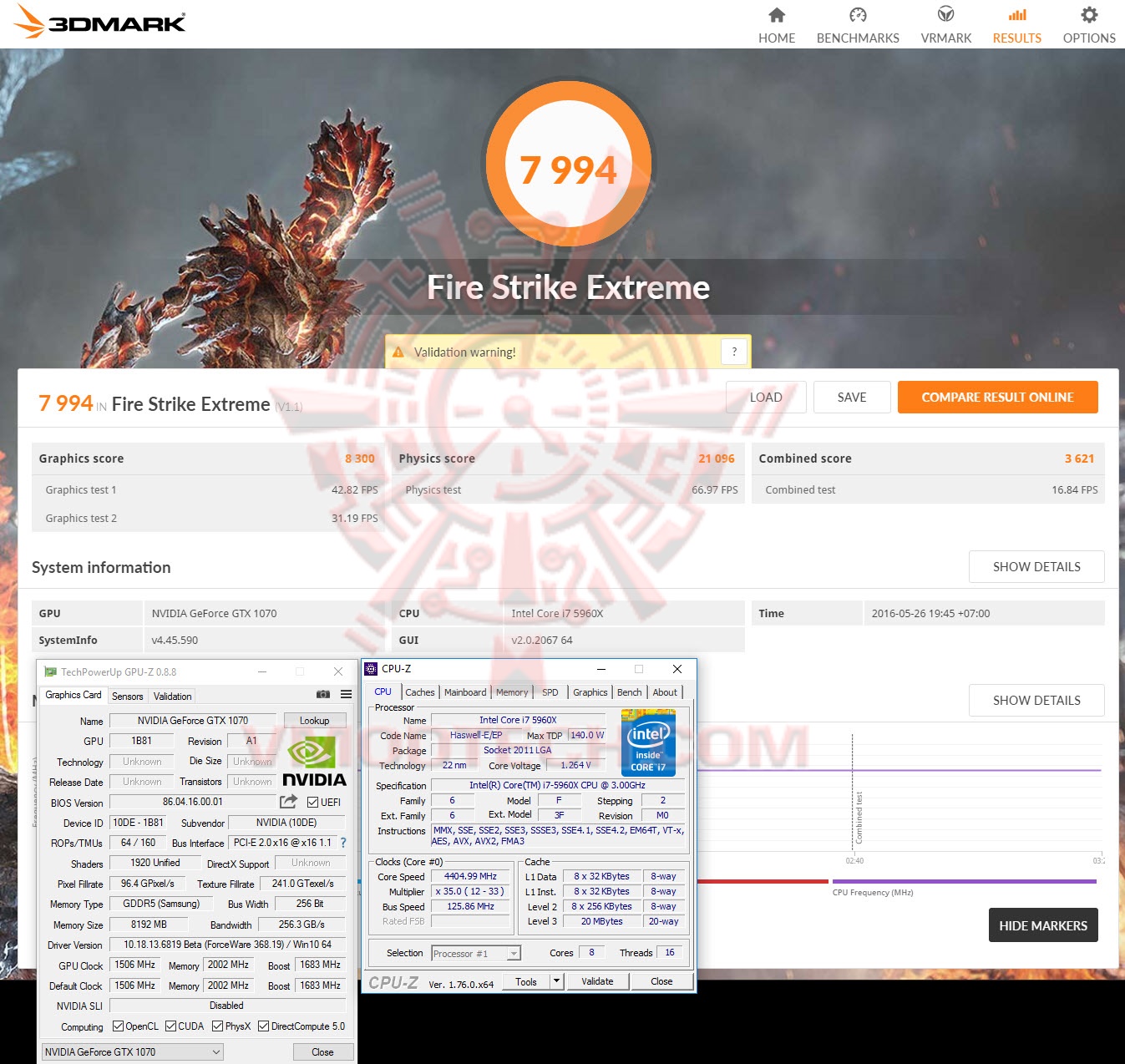1125x1064 pixels.
Task: Click the Load button
Action: [766, 398]
